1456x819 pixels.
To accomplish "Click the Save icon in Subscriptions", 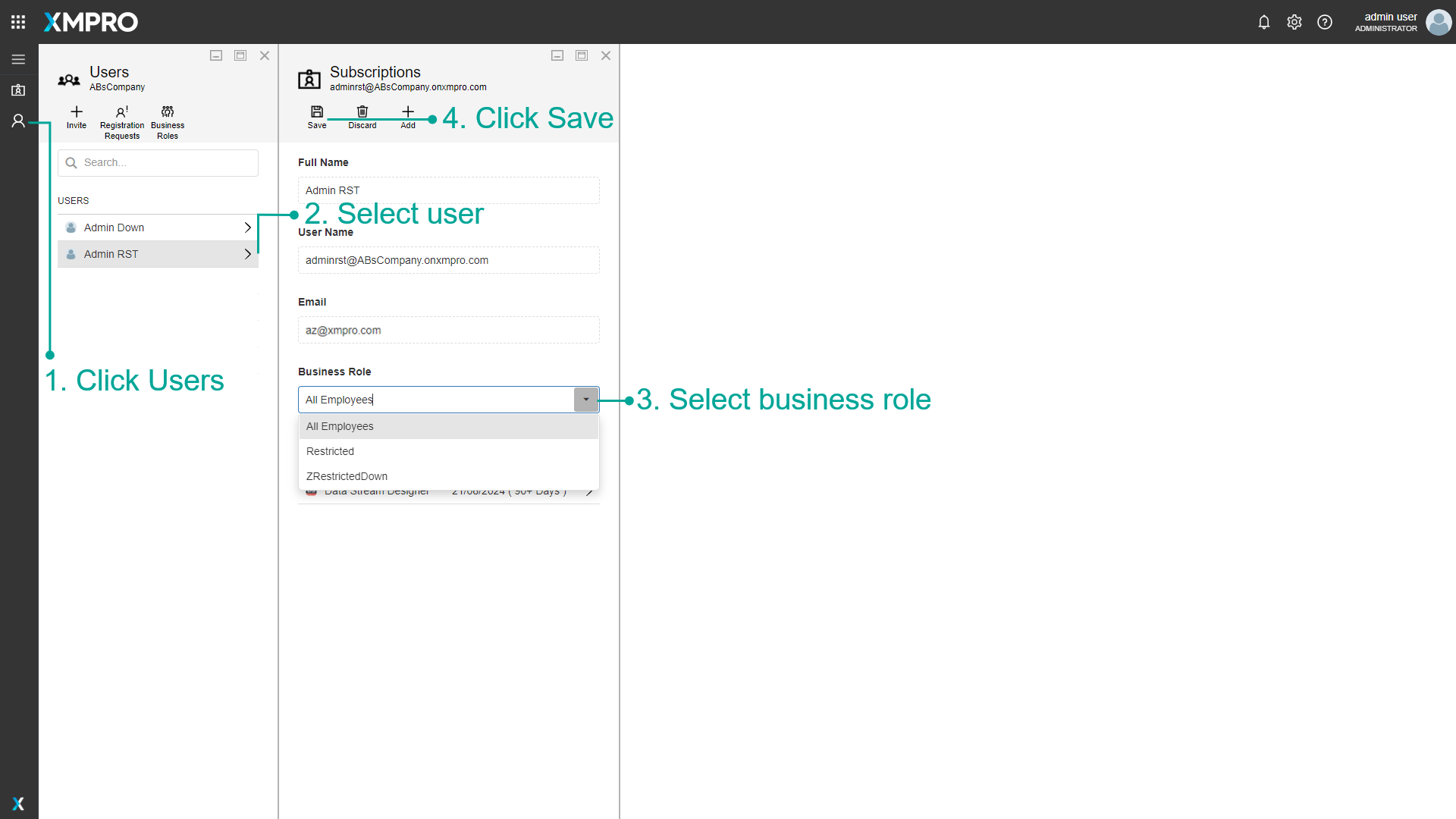I will pos(317,112).
